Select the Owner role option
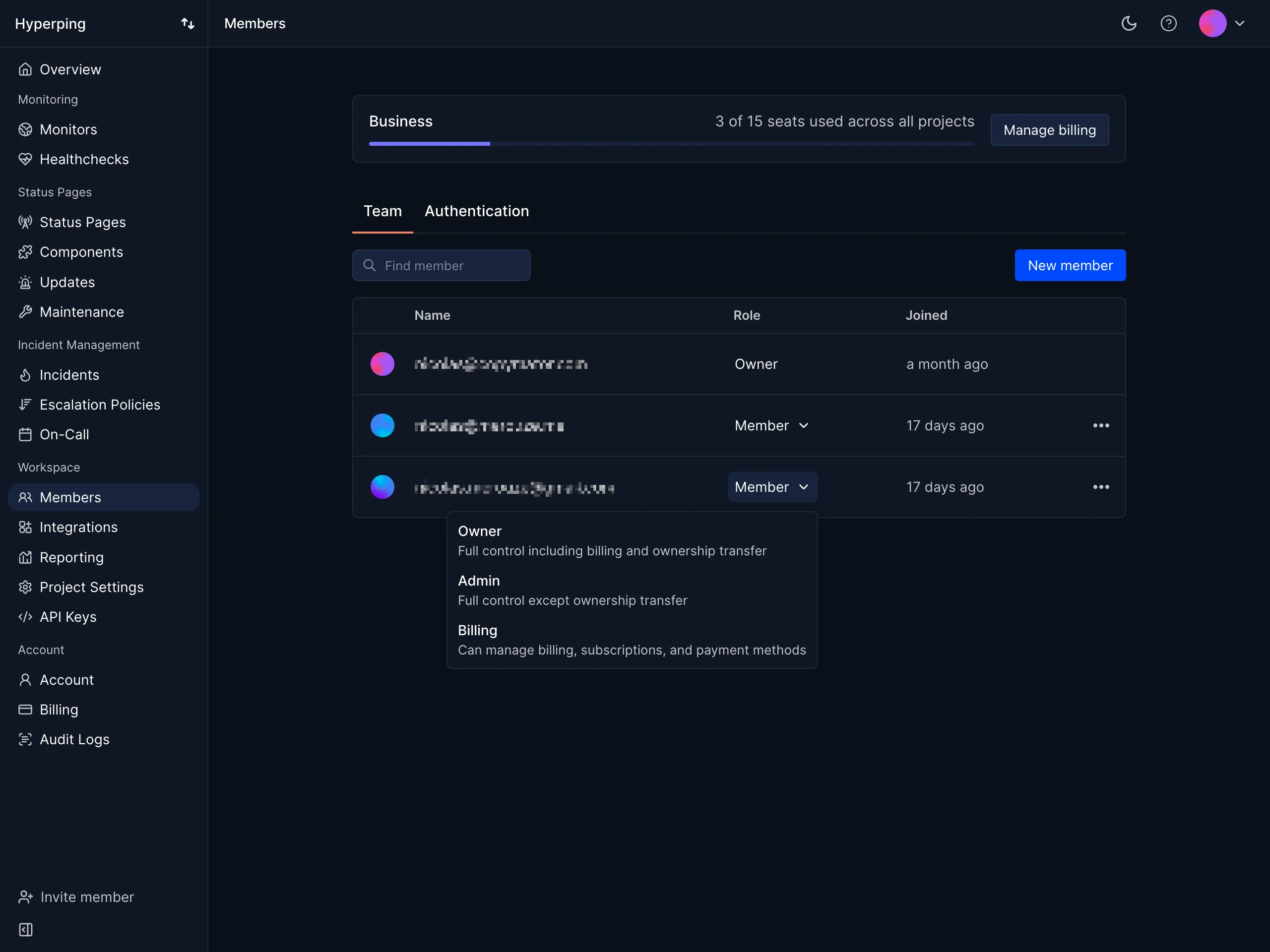The image size is (1270, 952). (x=632, y=540)
